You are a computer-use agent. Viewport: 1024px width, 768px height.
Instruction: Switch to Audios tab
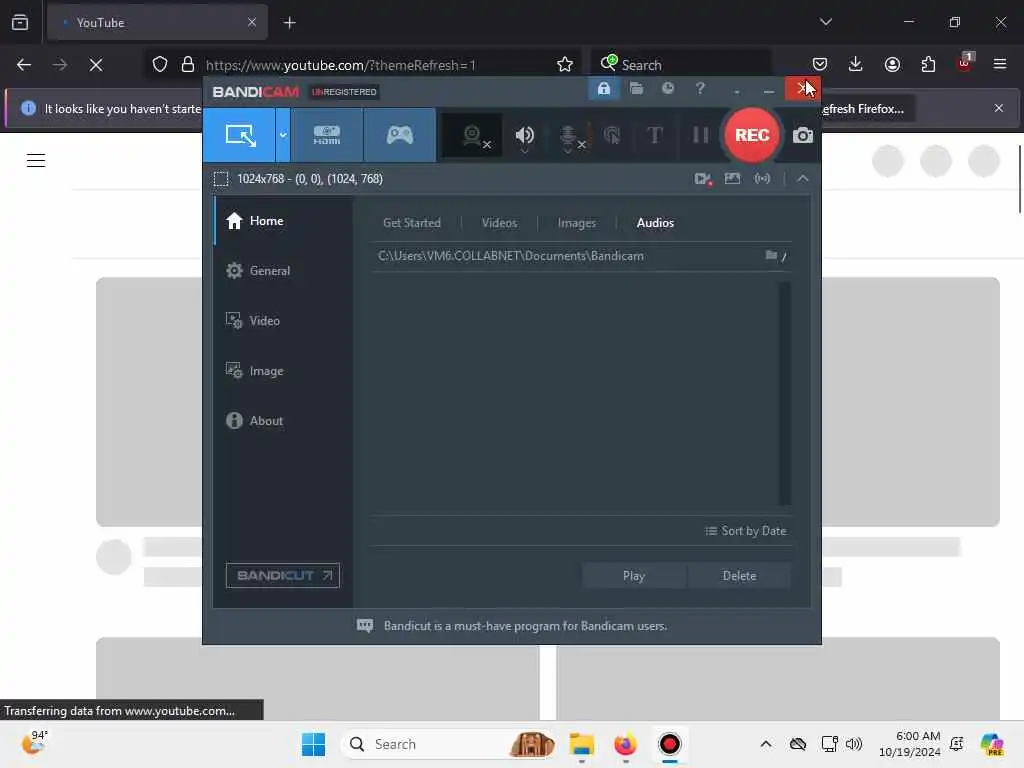pyautogui.click(x=655, y=223)
